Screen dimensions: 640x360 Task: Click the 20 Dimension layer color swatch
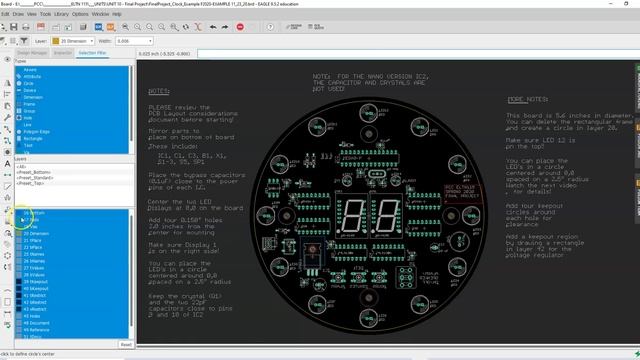coord(19,233)
